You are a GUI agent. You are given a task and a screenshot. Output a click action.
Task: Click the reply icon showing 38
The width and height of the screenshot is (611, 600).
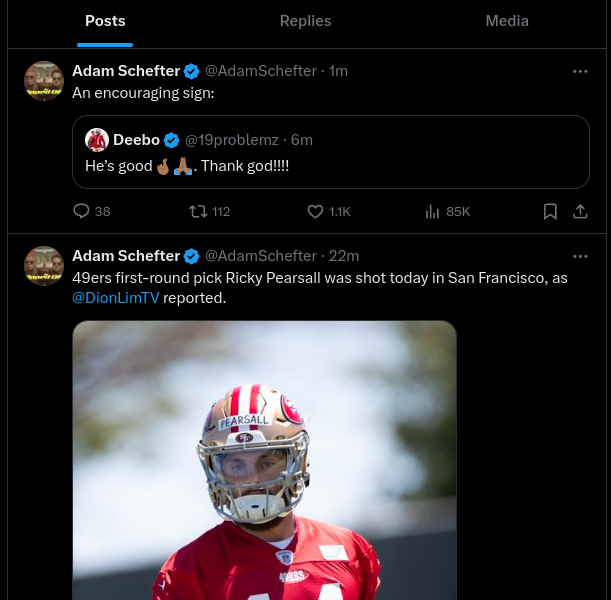click(82, 211)
